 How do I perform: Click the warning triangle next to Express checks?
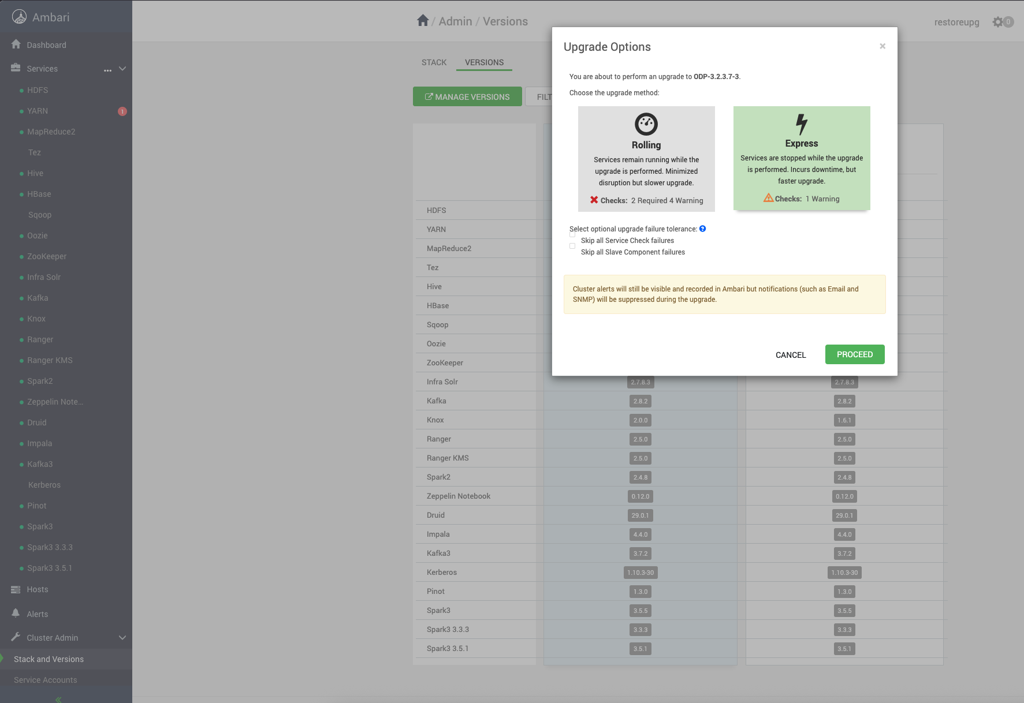(768, 198)
